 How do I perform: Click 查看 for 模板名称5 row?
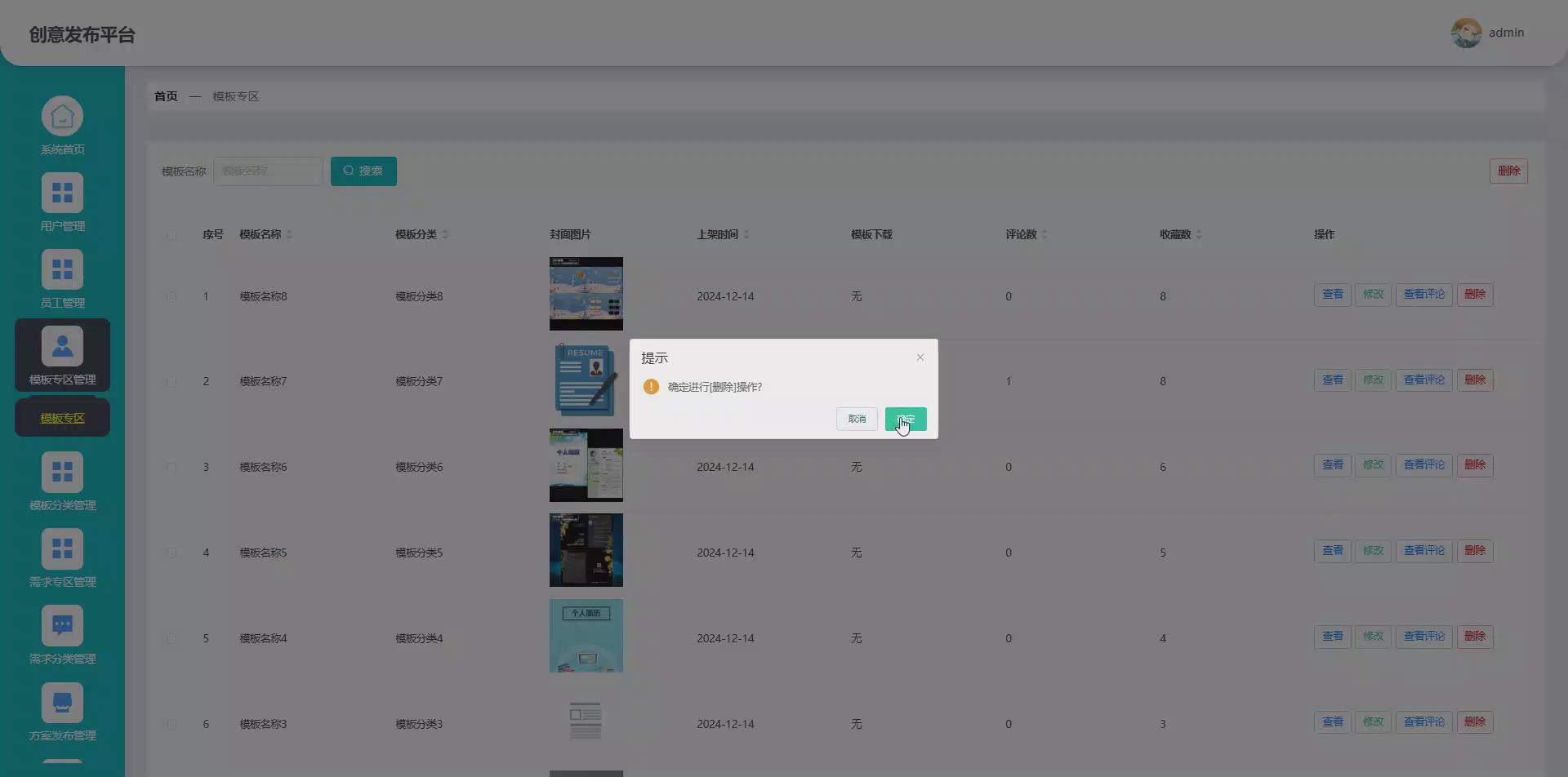pos(1332,551)
